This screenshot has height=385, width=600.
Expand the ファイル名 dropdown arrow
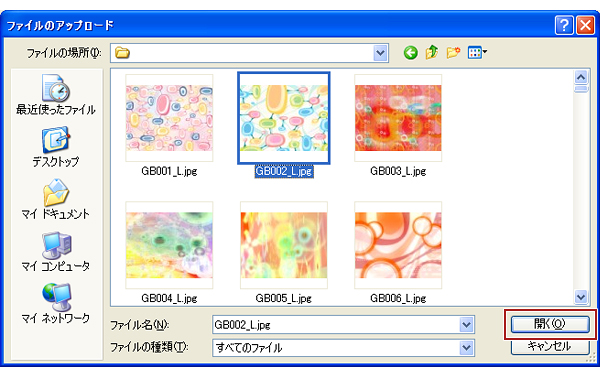466,325
